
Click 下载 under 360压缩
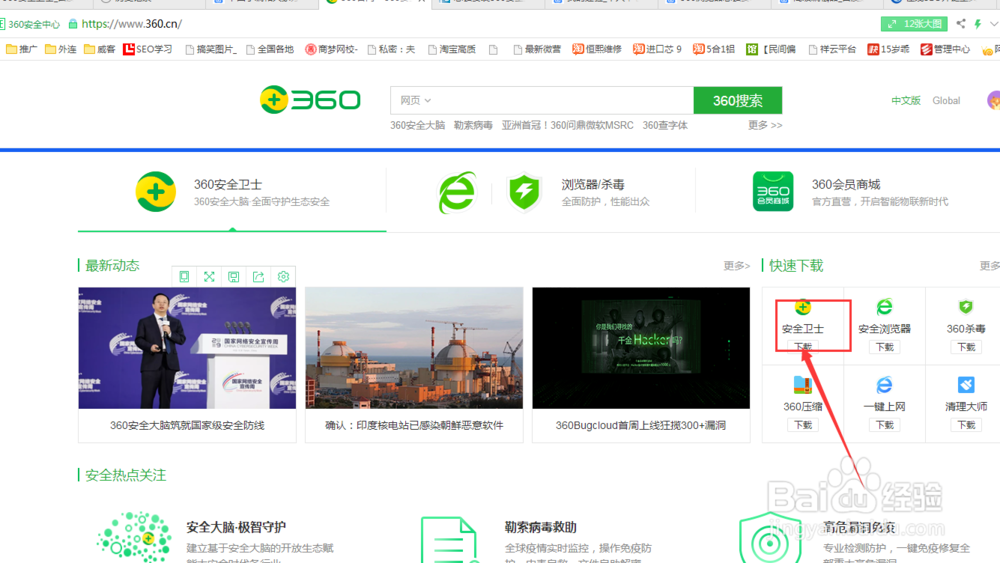(x=803, y=425)
